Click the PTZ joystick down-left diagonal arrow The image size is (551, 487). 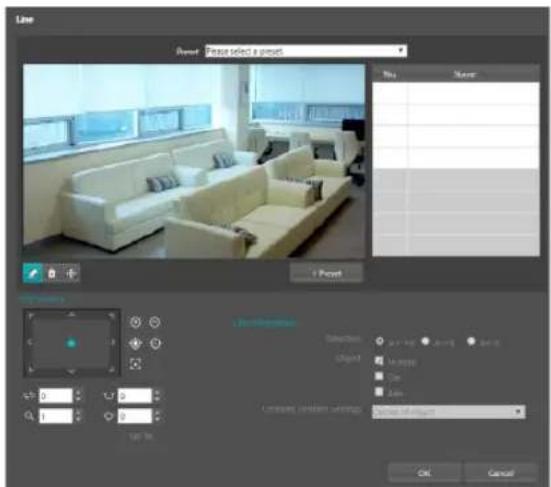click(x=31, y=369)
